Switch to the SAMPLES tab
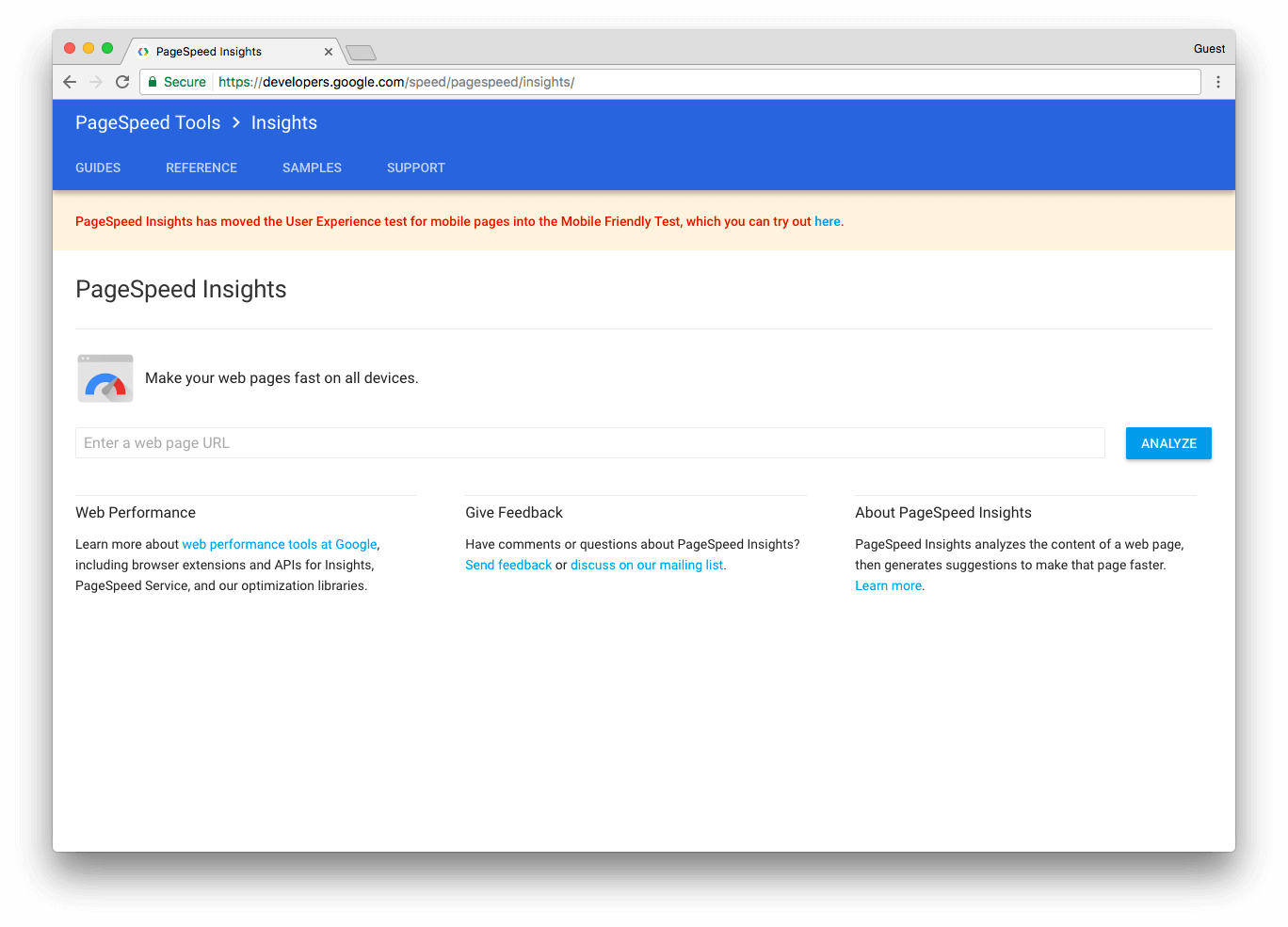Image resolution: width=1288 pixels, height=927 pixels. click(312, 168)
